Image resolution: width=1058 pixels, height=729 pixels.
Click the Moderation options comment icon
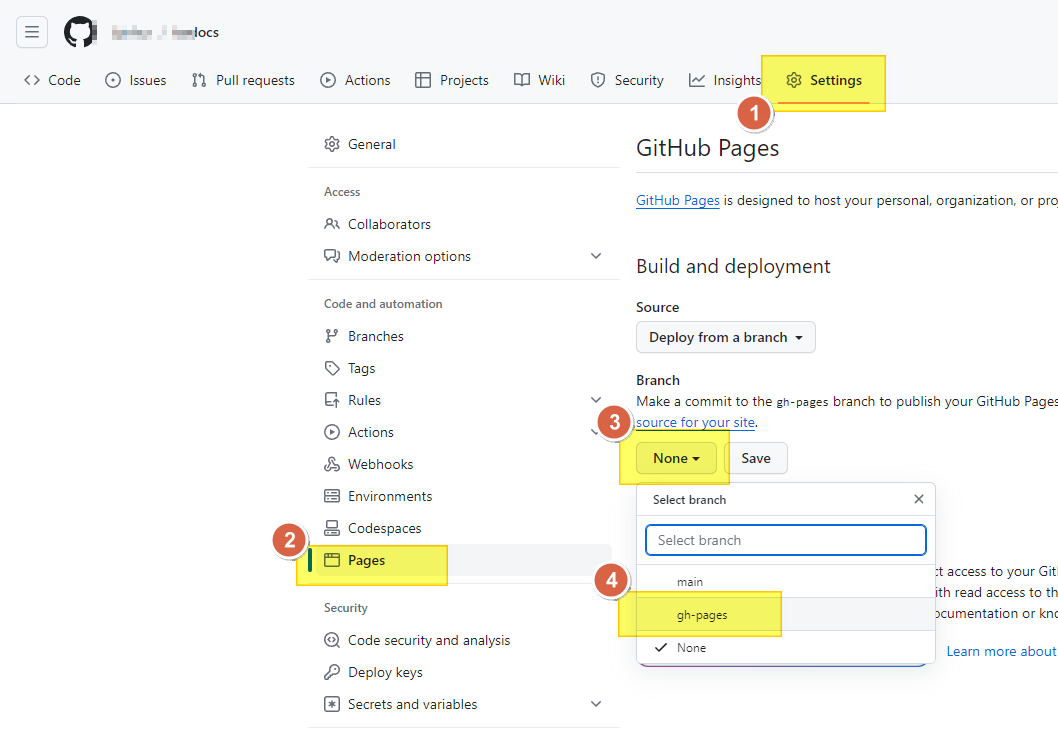pyautogui.click(x=332, y=256)
